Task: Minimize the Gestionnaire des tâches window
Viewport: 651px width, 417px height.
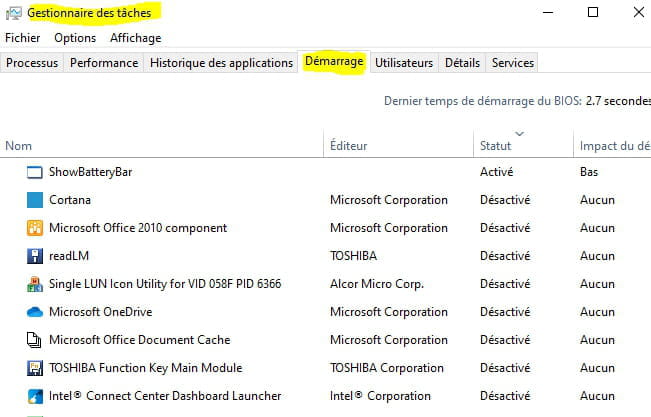Action: (x=548, y=12)
